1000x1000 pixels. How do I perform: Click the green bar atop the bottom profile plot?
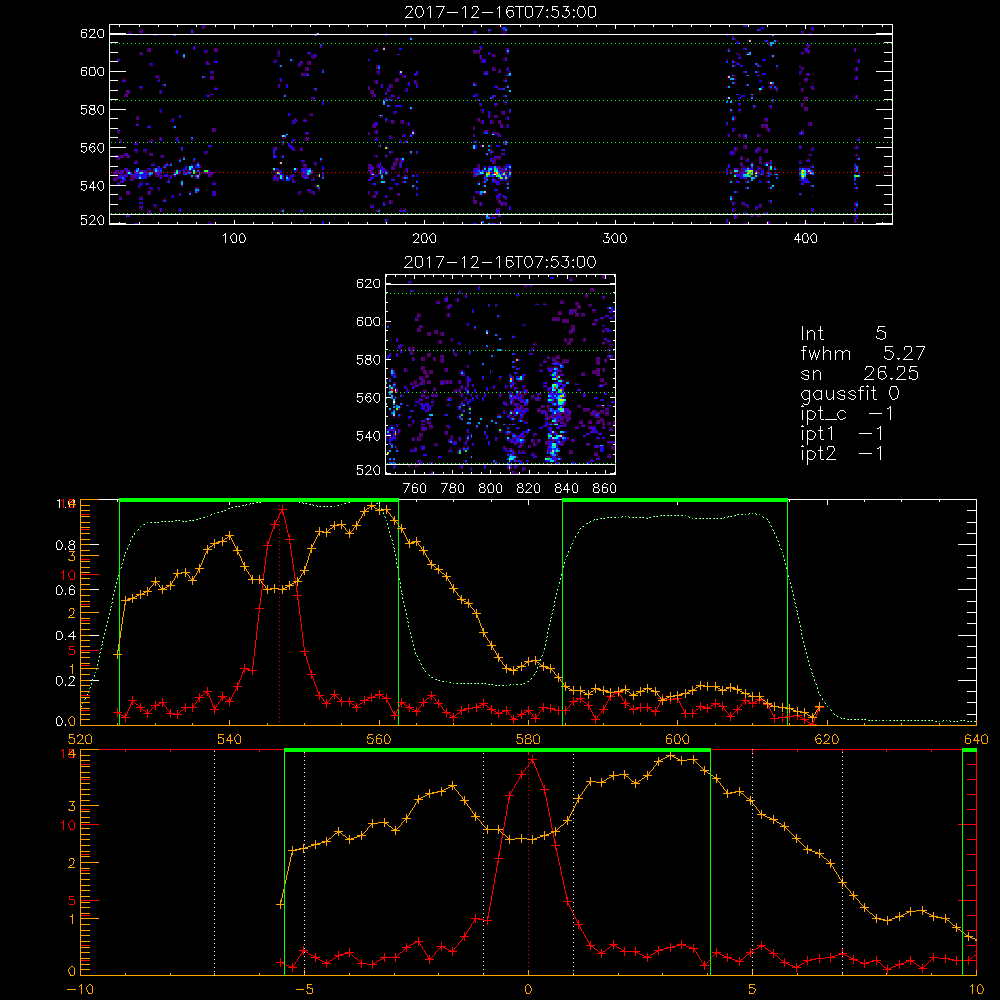pos(497,751)
